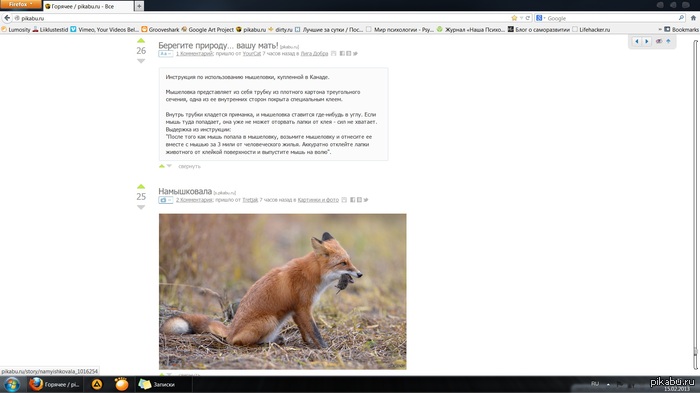Image resolution: width=700 pixels, height=393 pixels.
Task: Reload the page with the refresh icon
Action: click(528, 18)
